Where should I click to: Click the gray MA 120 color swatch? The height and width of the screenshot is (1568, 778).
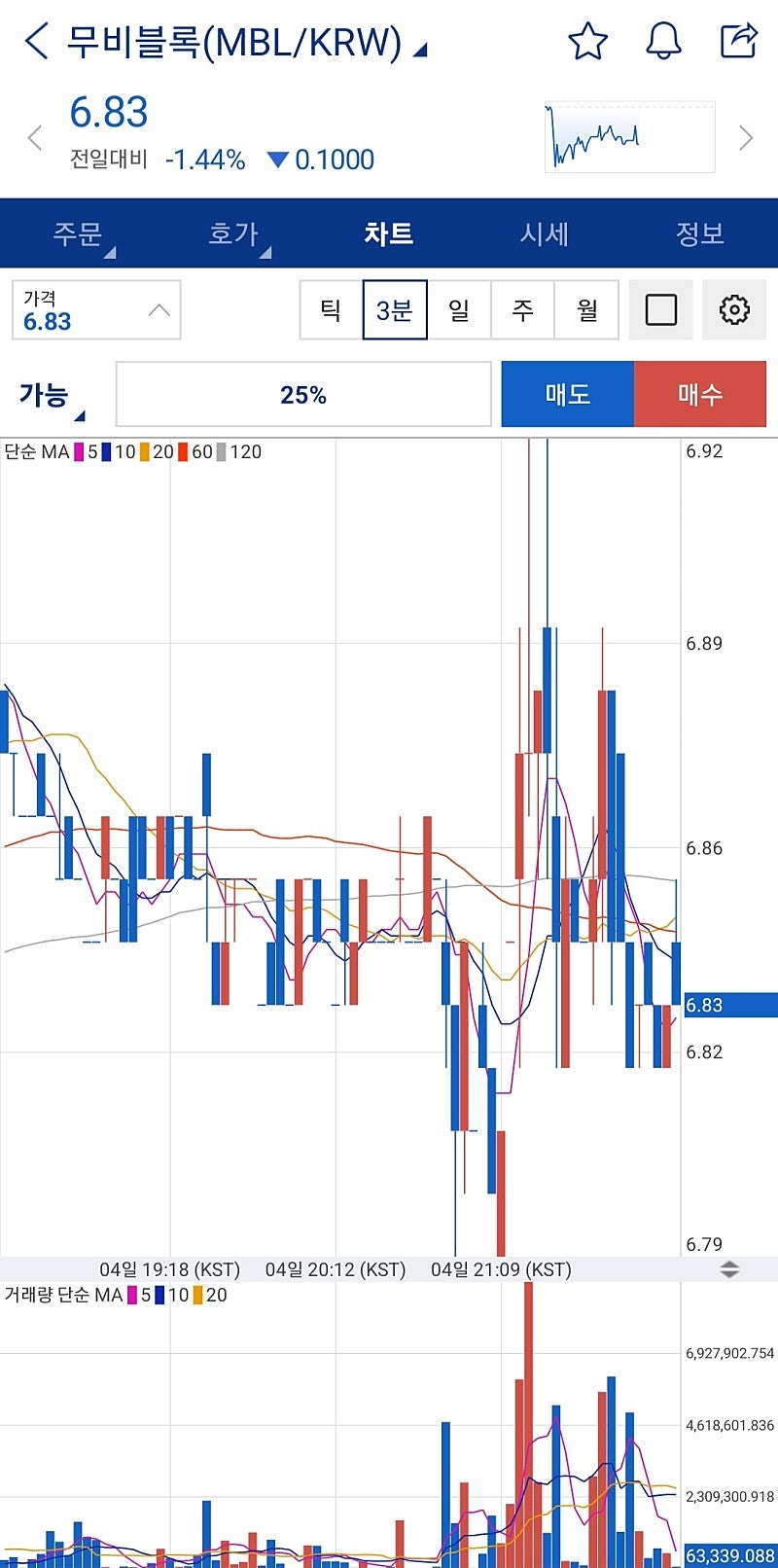[222, 451]
